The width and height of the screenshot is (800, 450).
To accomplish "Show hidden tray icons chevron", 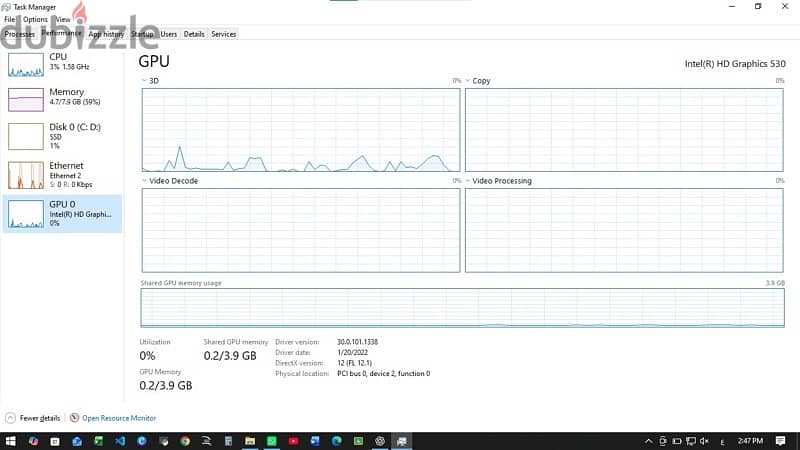I will pos(648,441).
